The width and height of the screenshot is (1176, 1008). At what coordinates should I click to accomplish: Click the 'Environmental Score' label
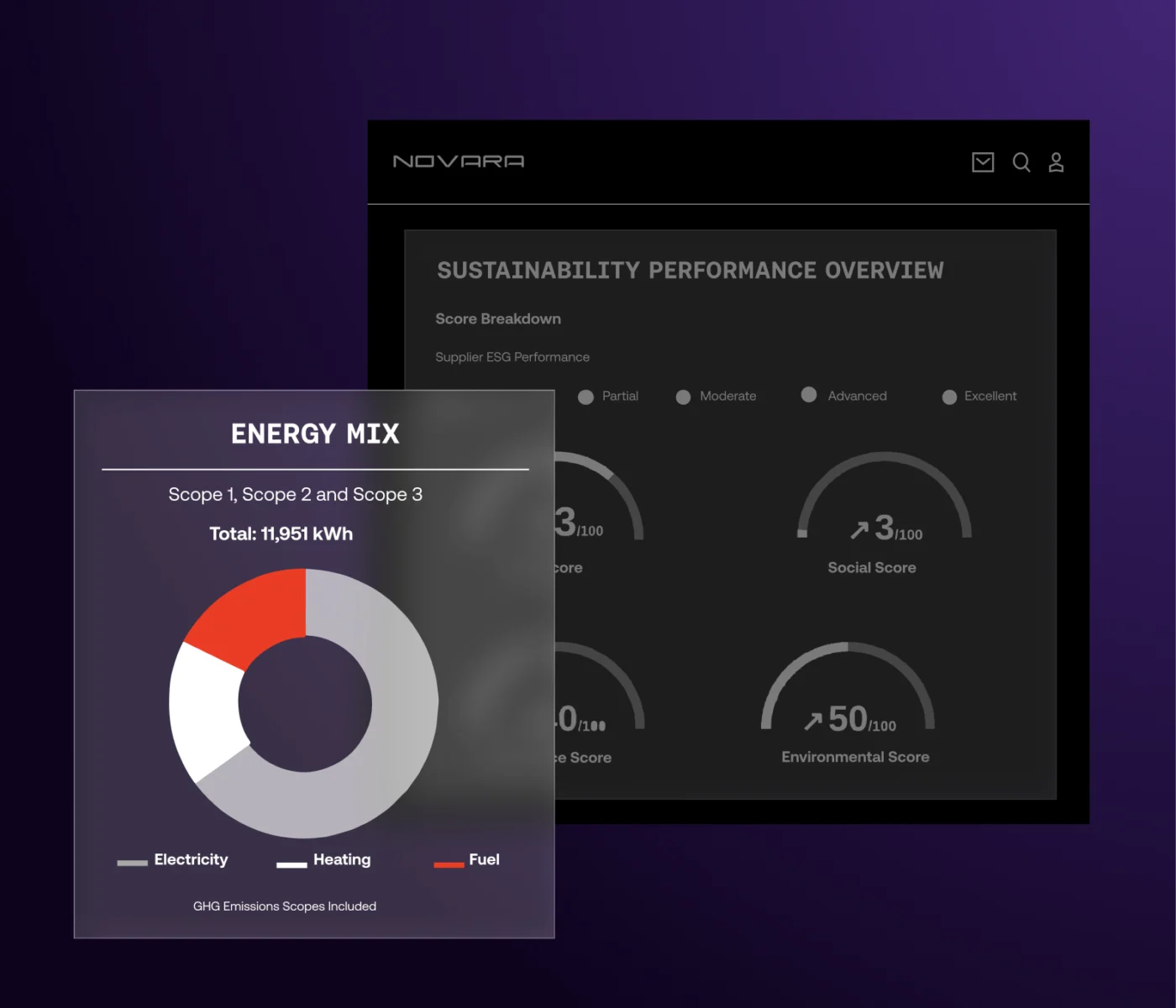coord(855,757)
